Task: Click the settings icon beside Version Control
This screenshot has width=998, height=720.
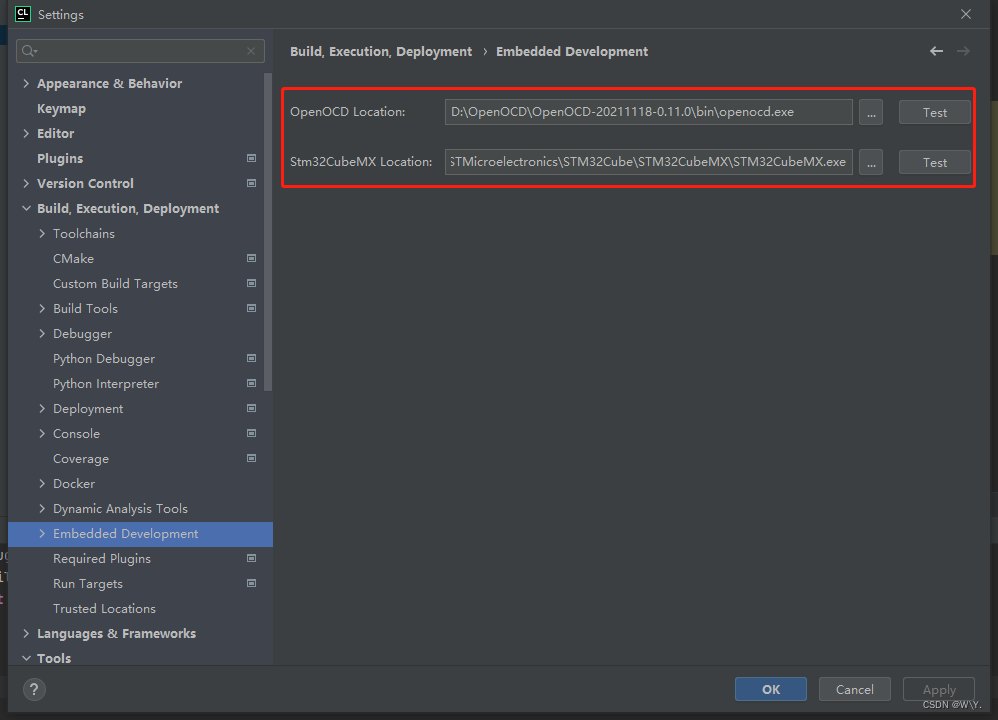Action: [x=250, y=183]
